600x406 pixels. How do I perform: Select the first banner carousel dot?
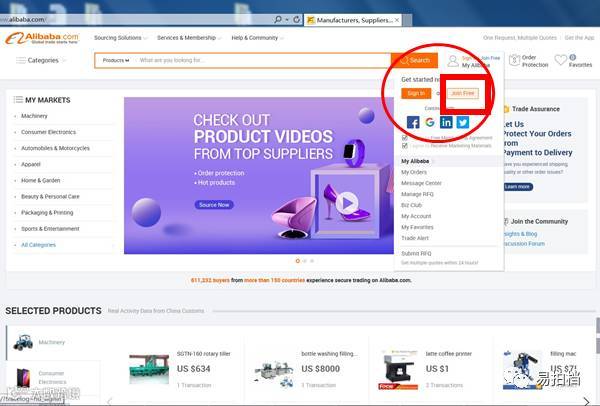click(298, 261)
